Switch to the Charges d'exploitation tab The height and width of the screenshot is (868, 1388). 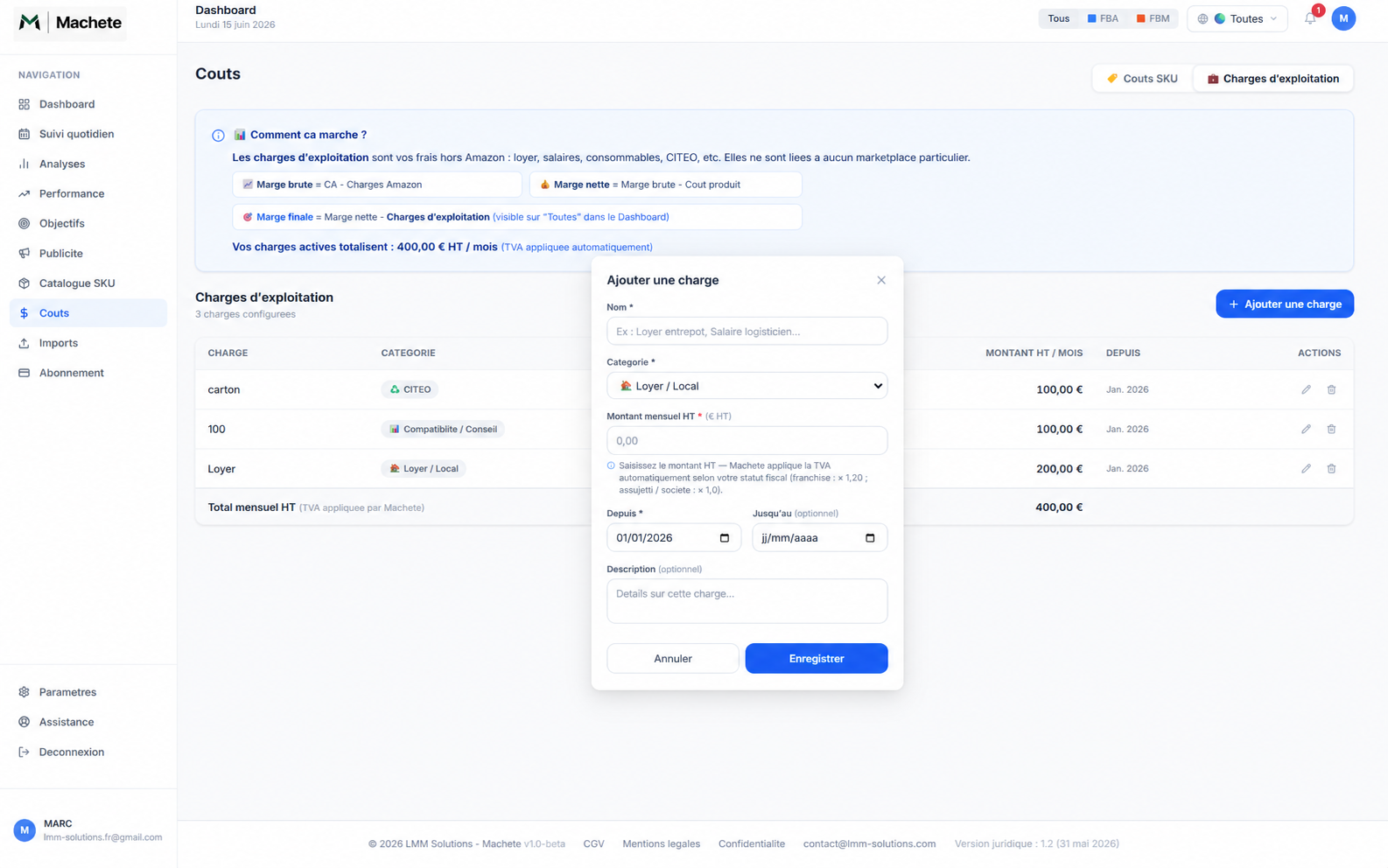click(1273, 79)
